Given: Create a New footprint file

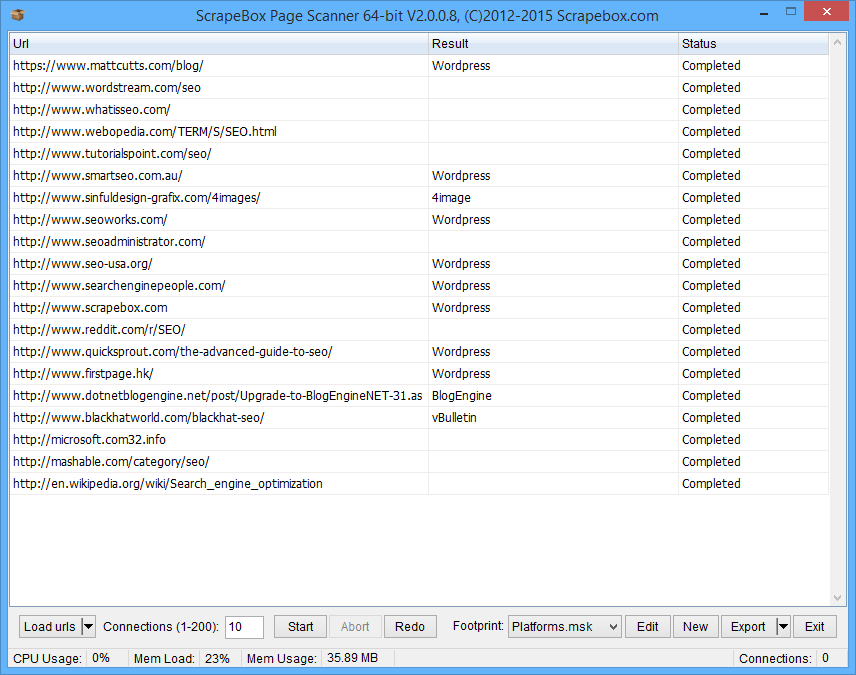Looking at the screenshot, I should (695, 627).
